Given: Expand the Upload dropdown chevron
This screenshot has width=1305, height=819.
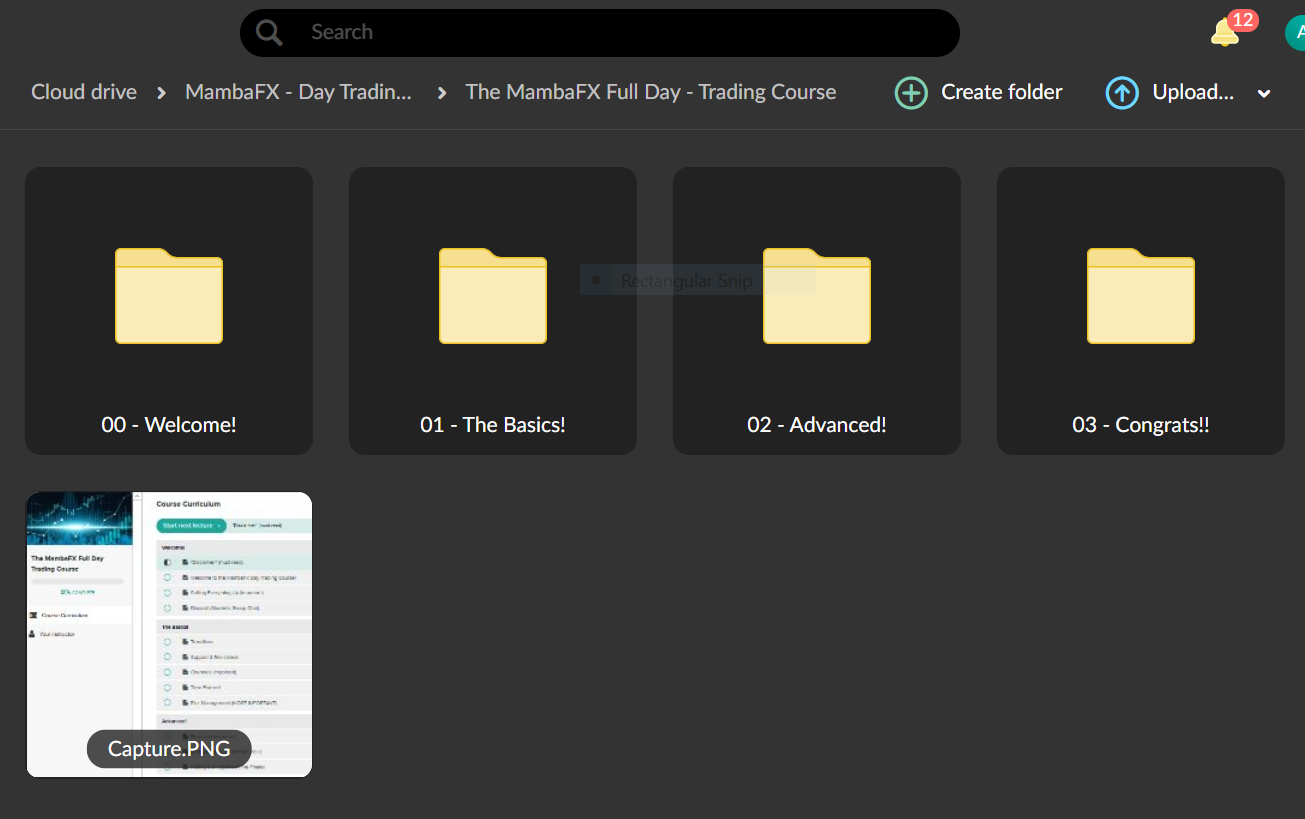Looking at the screenshot, I should [x=1264, y=94].
